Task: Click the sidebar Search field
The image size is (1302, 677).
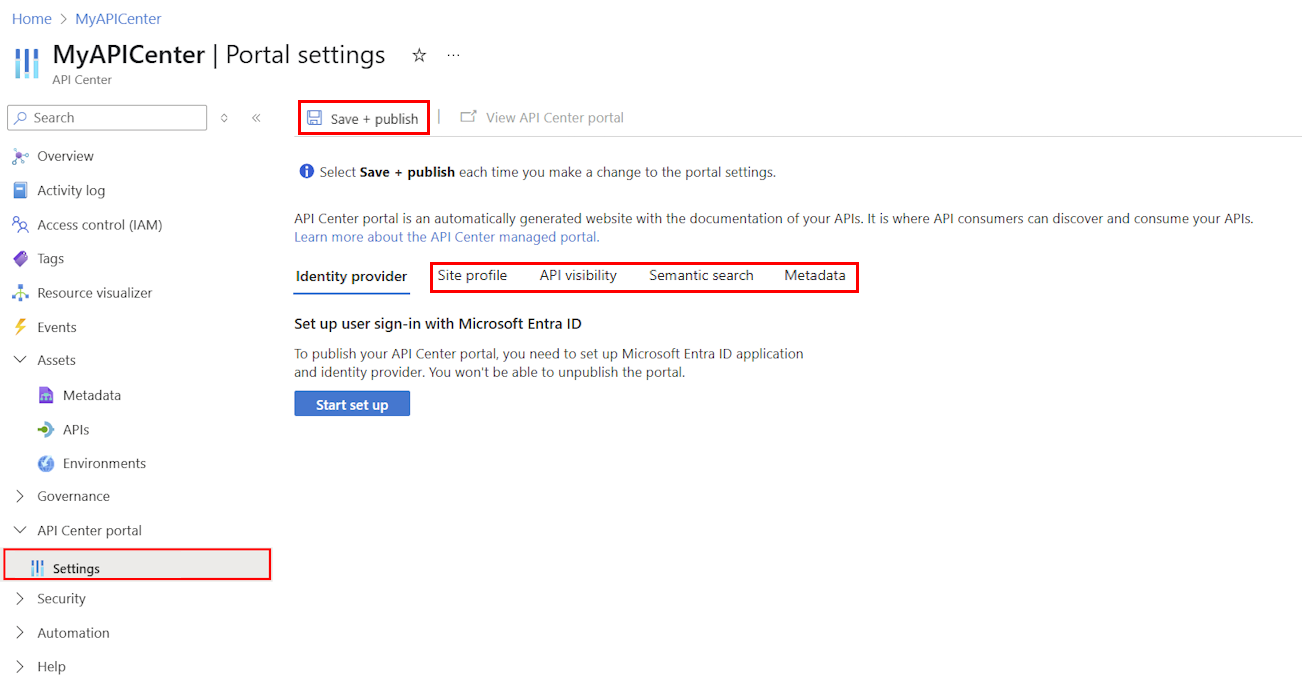Action: click(107, 118)
